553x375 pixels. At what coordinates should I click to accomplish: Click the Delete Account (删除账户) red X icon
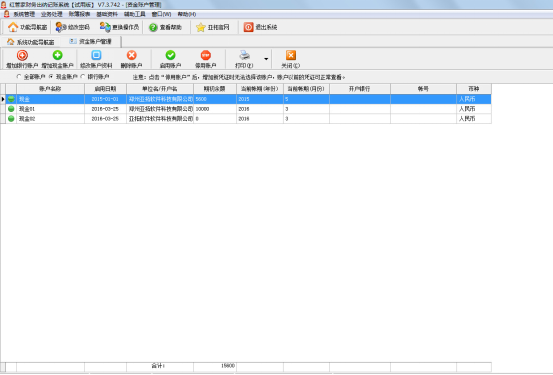(132, 55)
